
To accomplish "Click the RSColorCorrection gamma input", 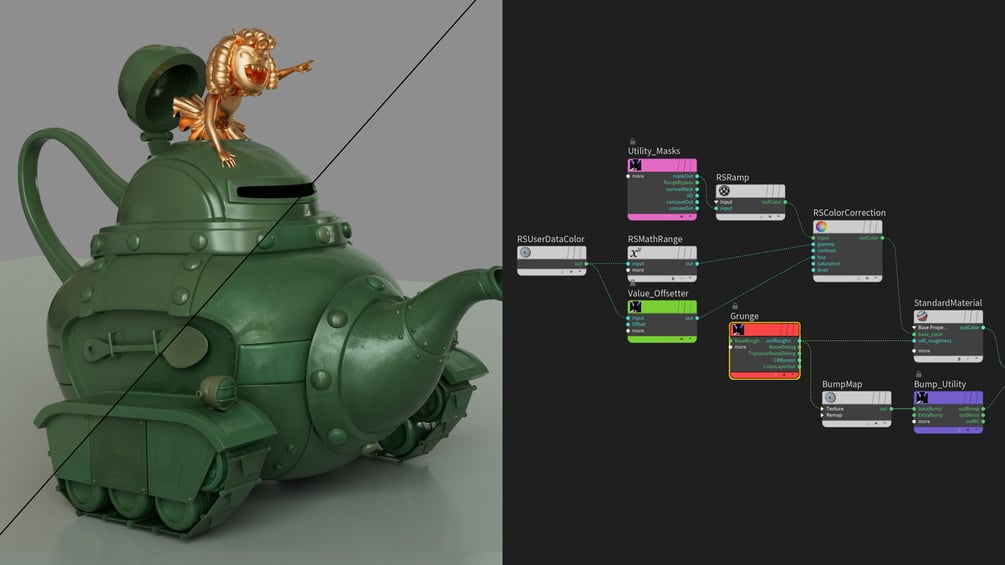I will coord(814,244).
